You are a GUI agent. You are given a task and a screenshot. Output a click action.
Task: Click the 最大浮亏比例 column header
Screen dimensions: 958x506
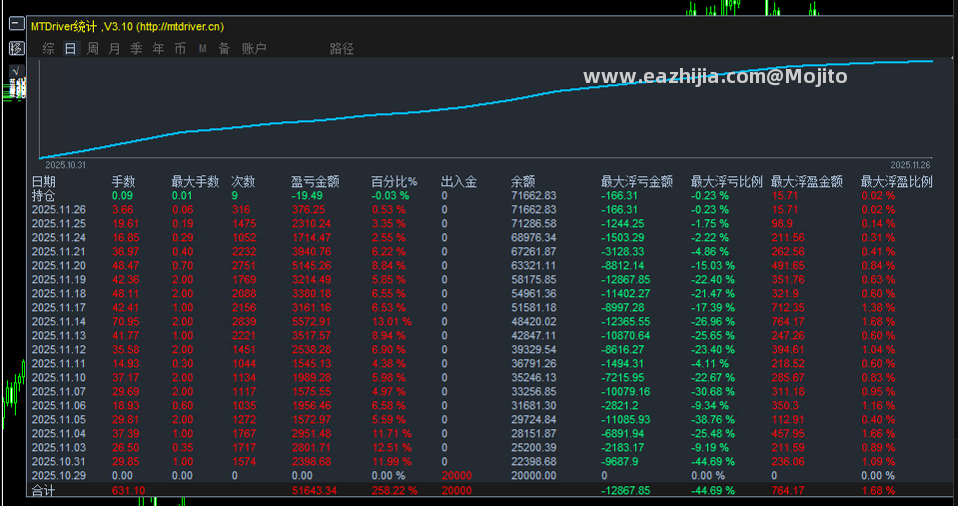click(x=726, y=182)
